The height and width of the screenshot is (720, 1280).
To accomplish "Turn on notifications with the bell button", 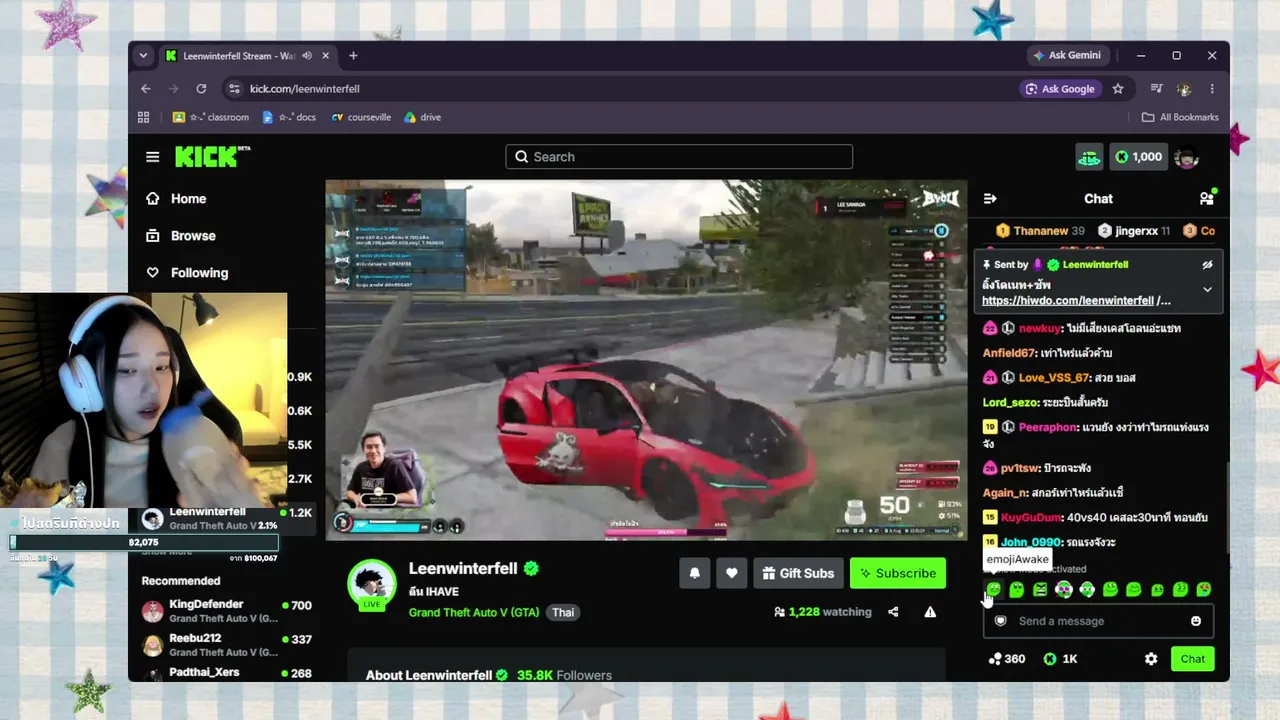I will click(x=694, y=573).
